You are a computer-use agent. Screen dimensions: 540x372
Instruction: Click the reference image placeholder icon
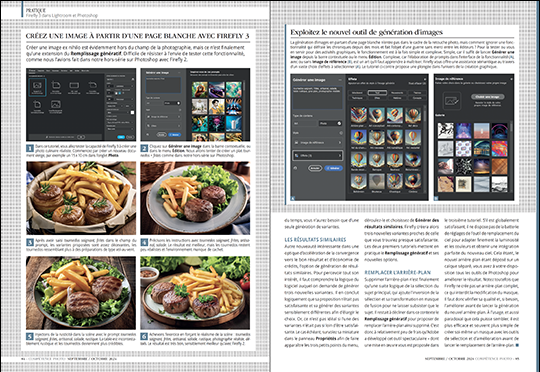[451, 101]
